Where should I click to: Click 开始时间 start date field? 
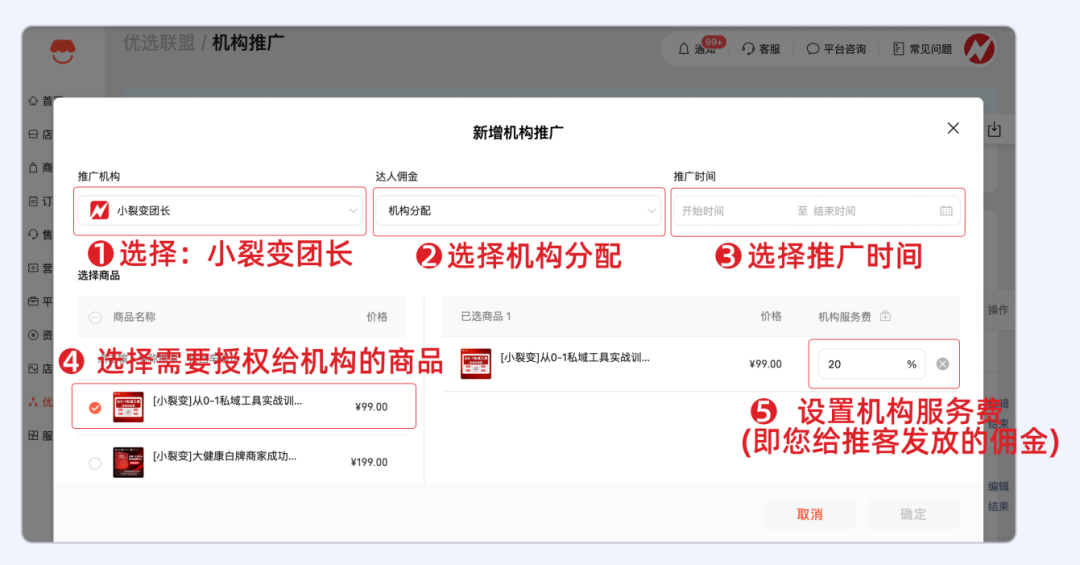click(x=720, y=211)
